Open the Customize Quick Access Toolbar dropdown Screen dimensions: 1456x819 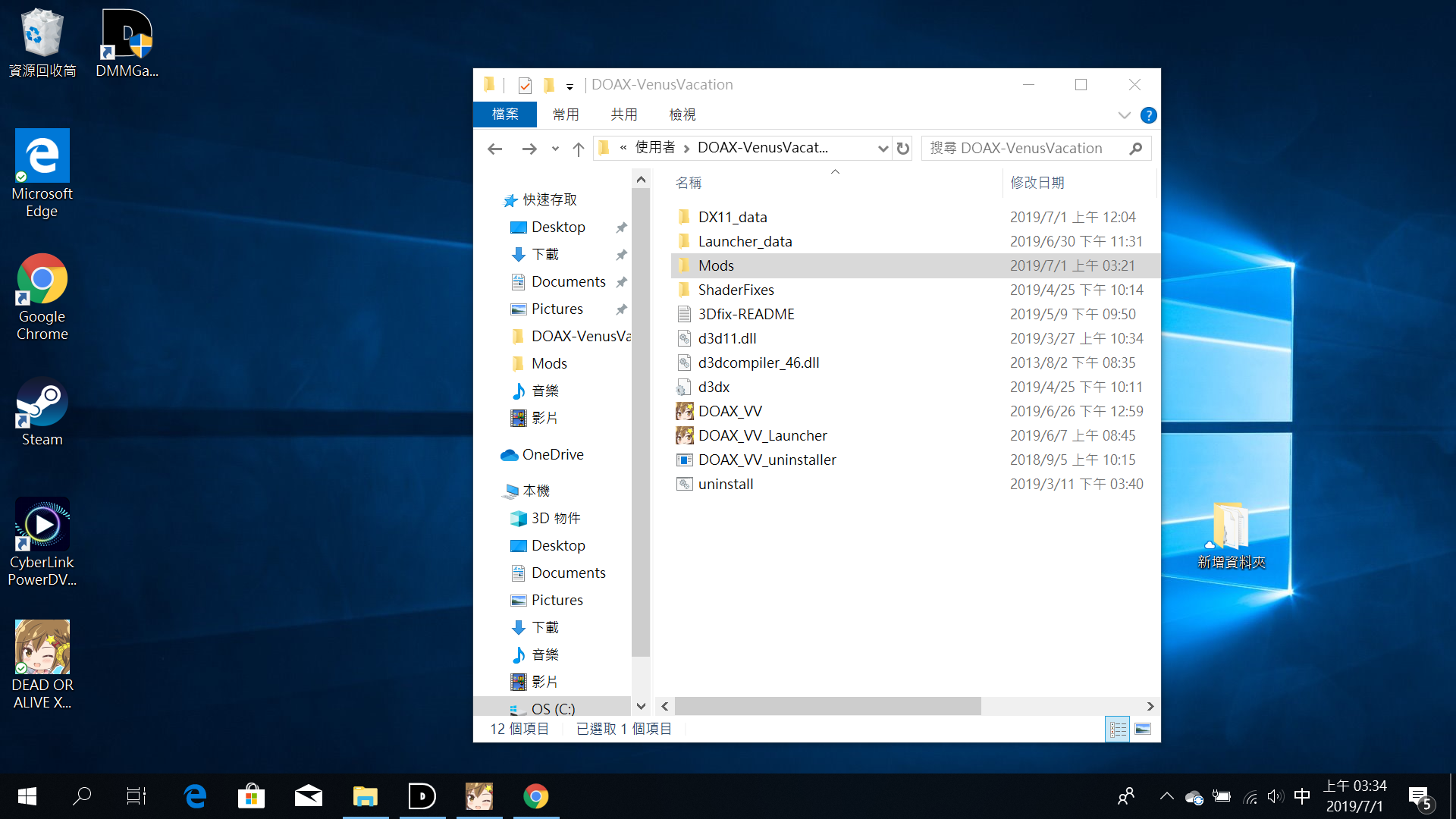coord(570,86)
